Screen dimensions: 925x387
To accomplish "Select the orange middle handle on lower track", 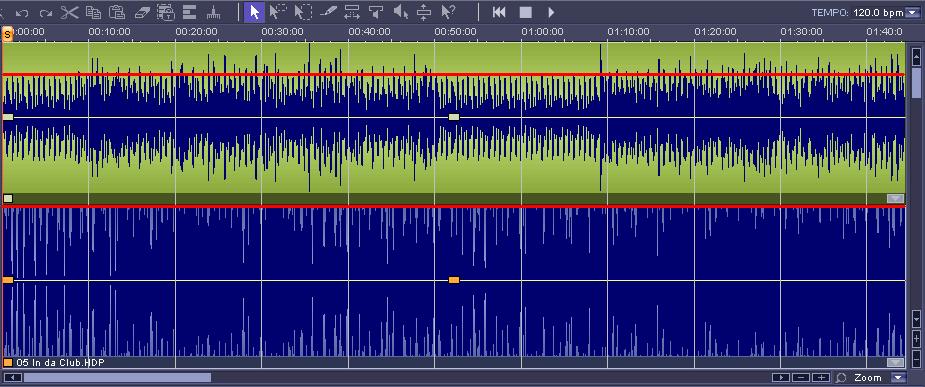I will click(x=454, y=280).
